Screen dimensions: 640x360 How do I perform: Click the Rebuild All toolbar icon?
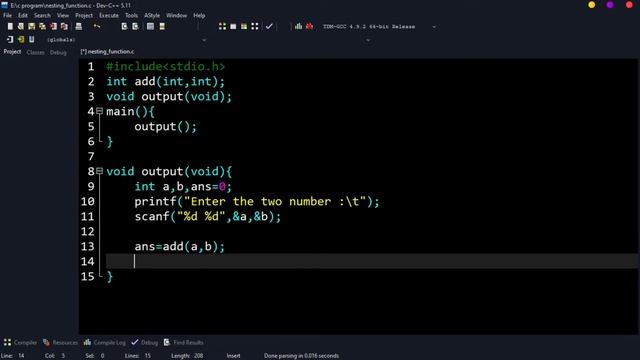[x=255, y=27]
